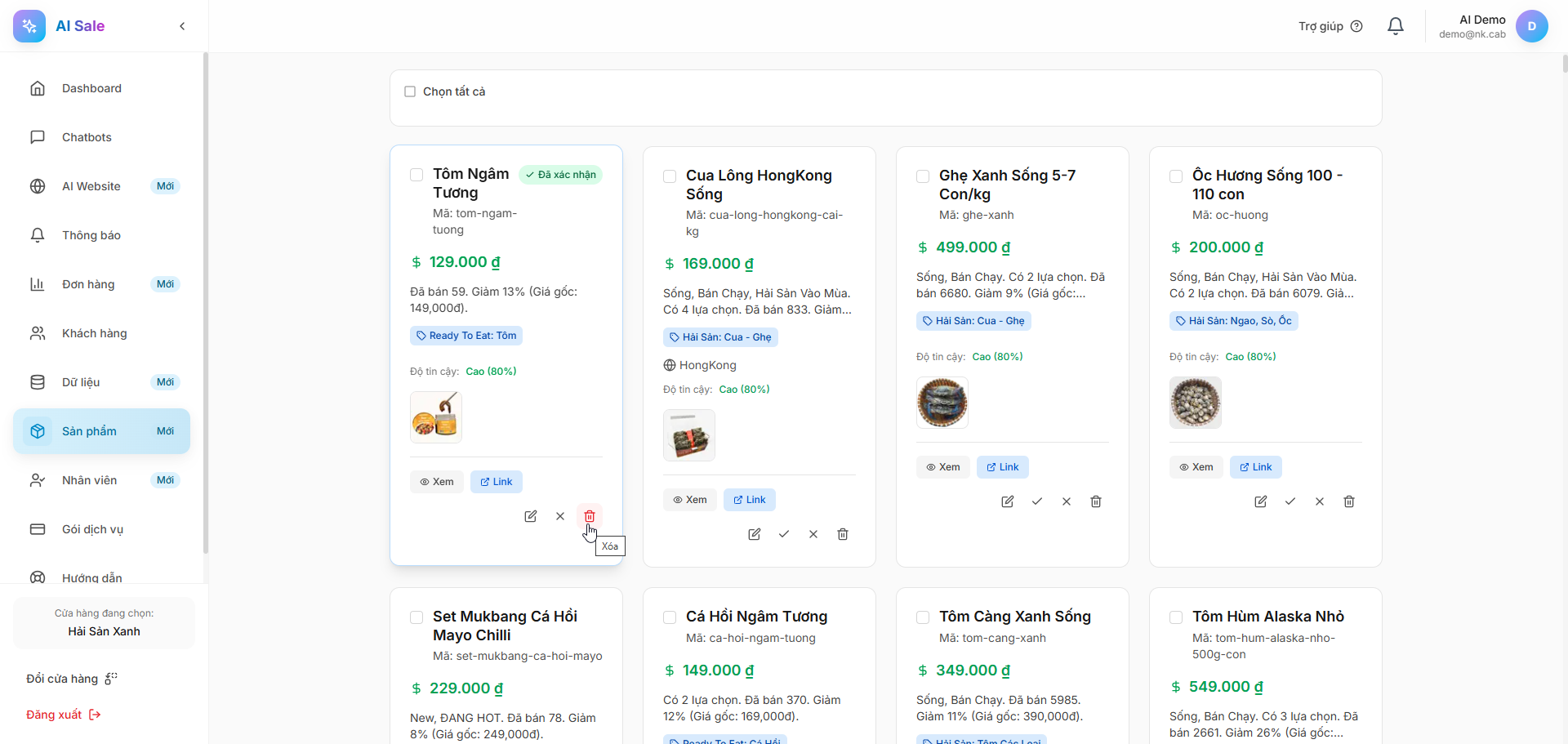Reject Ốc Hương Sống product with X icon
Screen dimensions: 1568x744
click(x=1319, y=501)
